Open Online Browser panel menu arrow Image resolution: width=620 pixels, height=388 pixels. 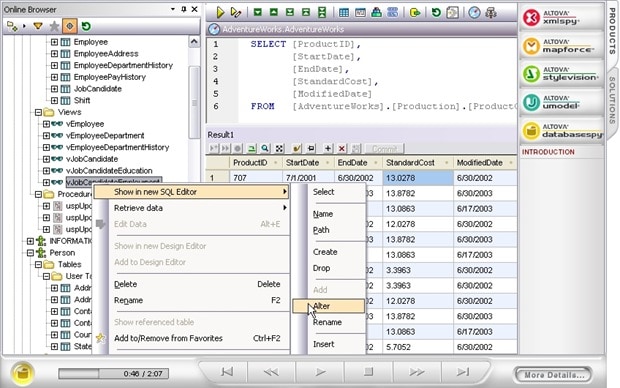coord(173,9)
